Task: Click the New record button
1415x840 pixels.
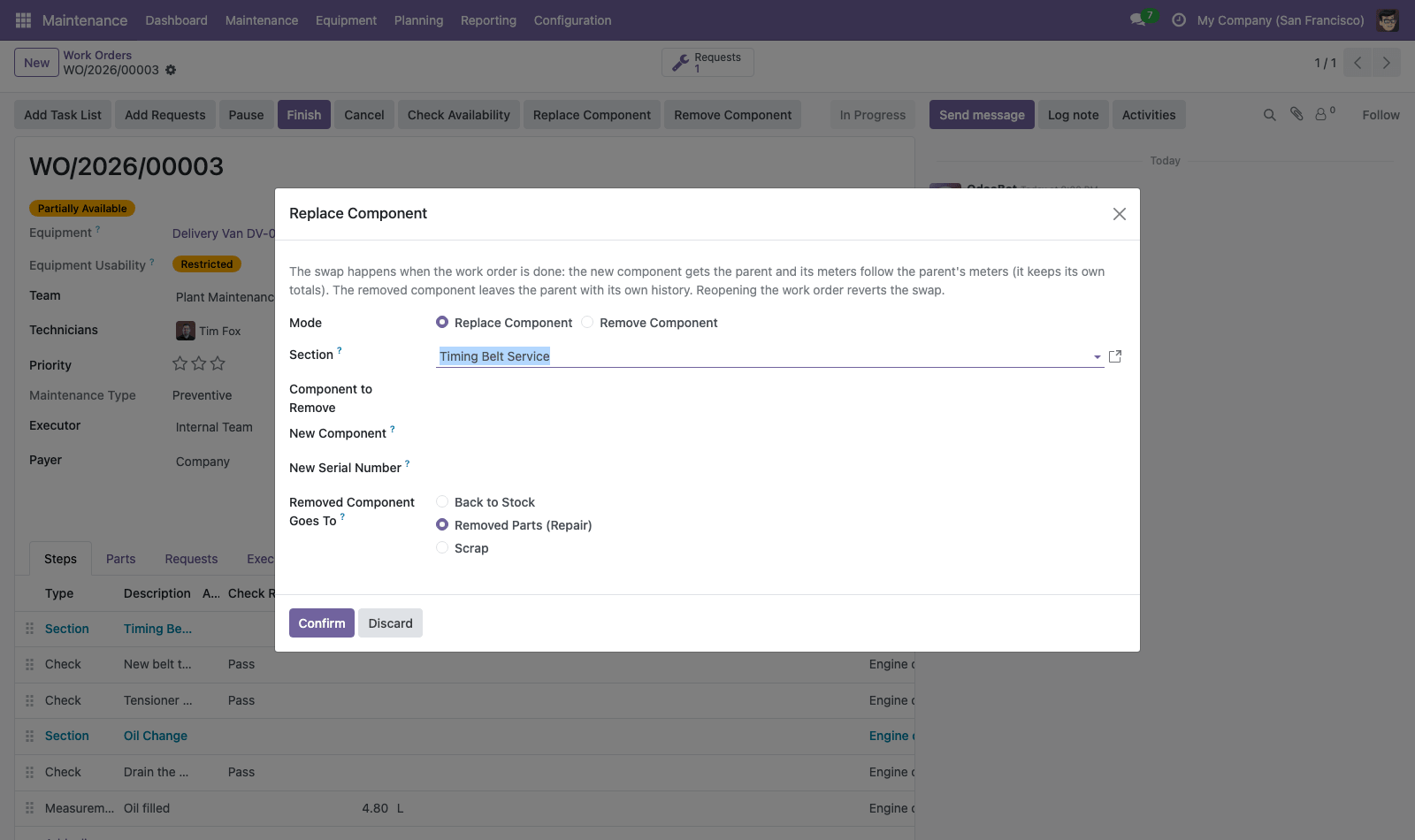Action: [37, 63]
